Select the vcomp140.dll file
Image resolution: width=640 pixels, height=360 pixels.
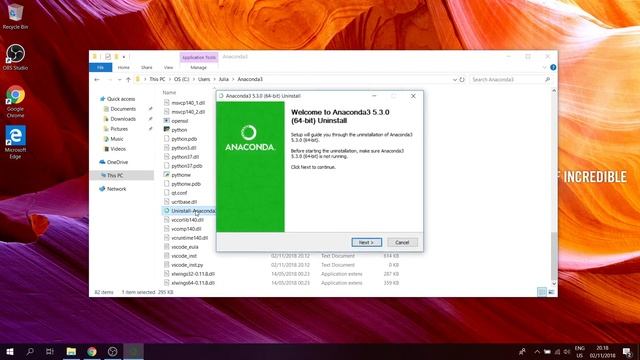point(186,229)
